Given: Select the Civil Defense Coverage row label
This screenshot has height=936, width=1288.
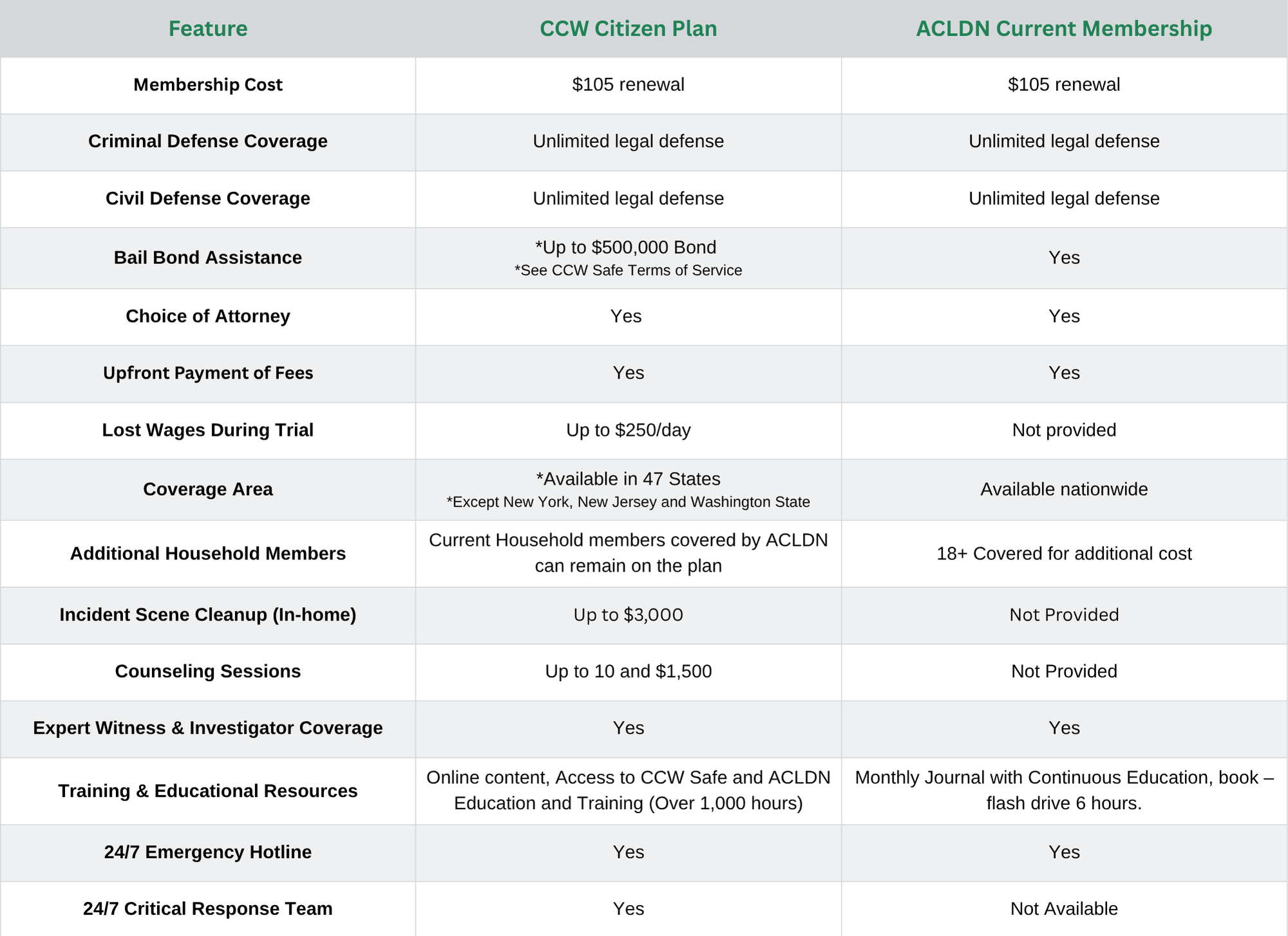Looking at the screenshot, I should 207,198.
